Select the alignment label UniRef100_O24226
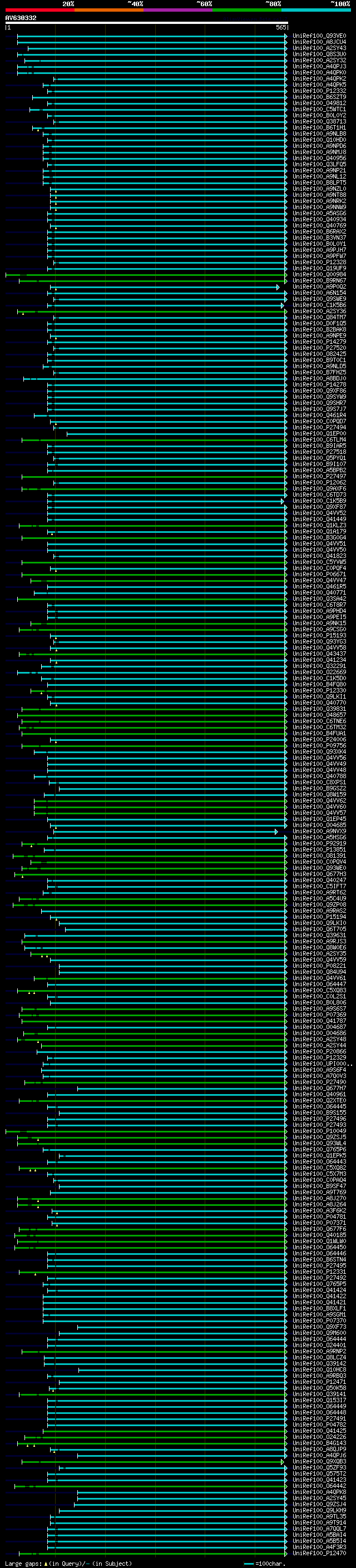 click(319, 1437)
